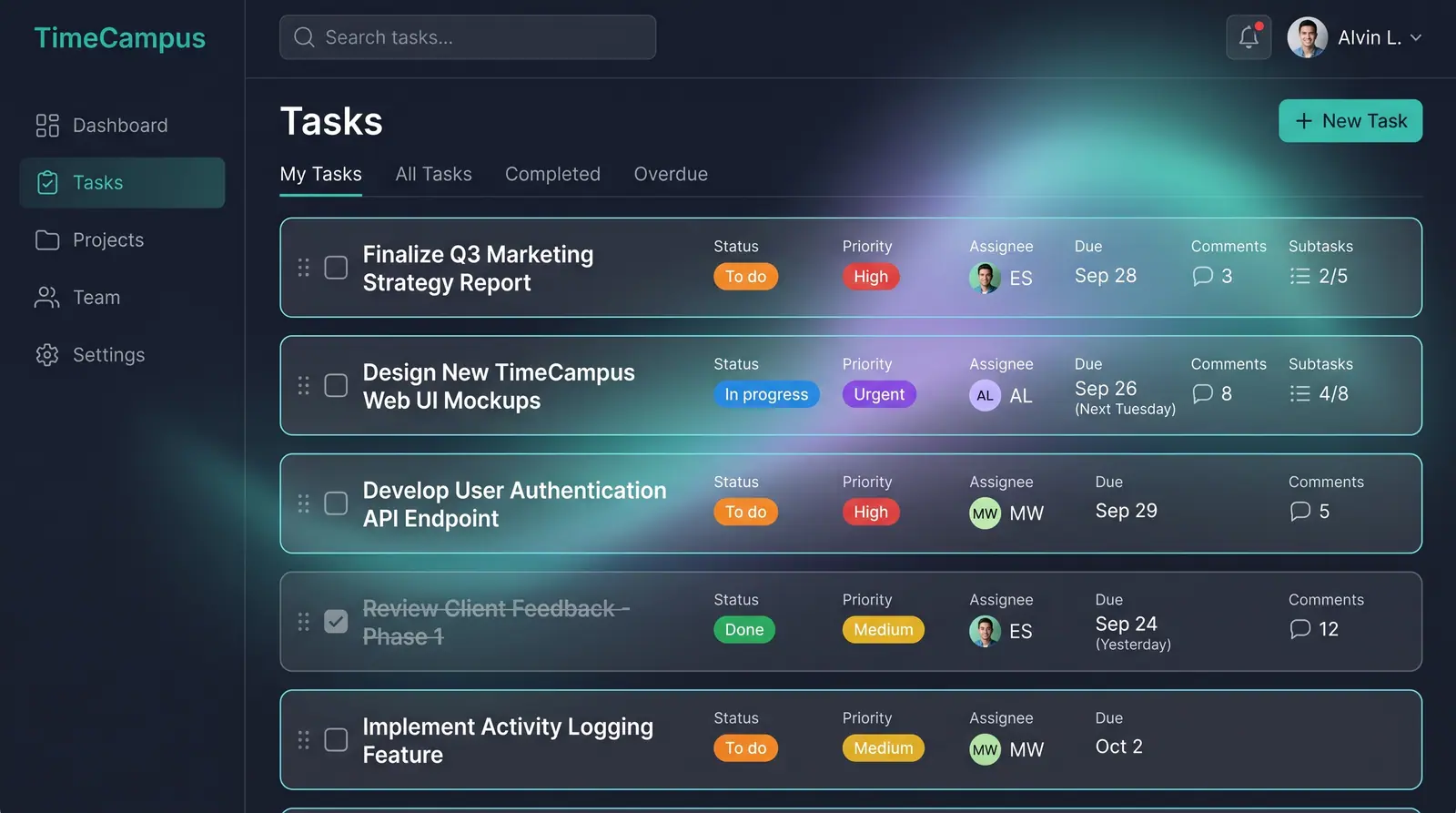The width and height of the screenshot is (1456, 813).
Task: Open Finalize Q3 Marketing Strategy Report title
Action: click(x=478, y=269)
